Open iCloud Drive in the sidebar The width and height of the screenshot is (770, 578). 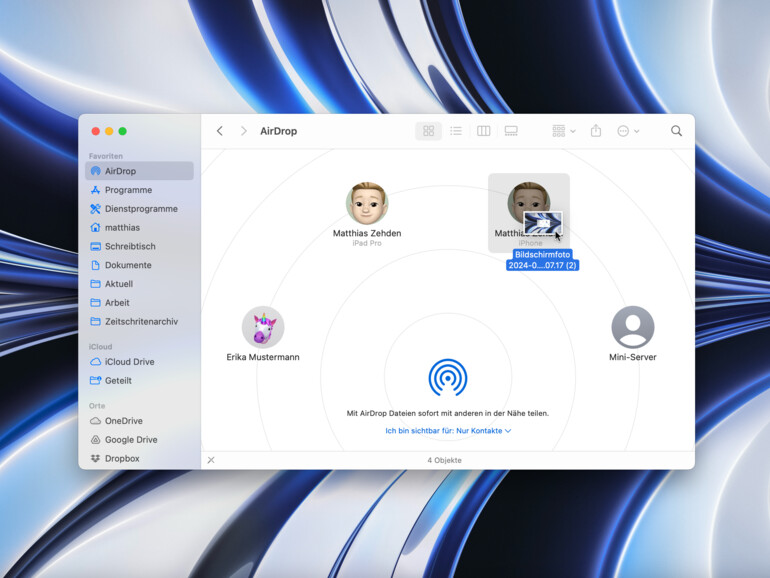(139, 362)
